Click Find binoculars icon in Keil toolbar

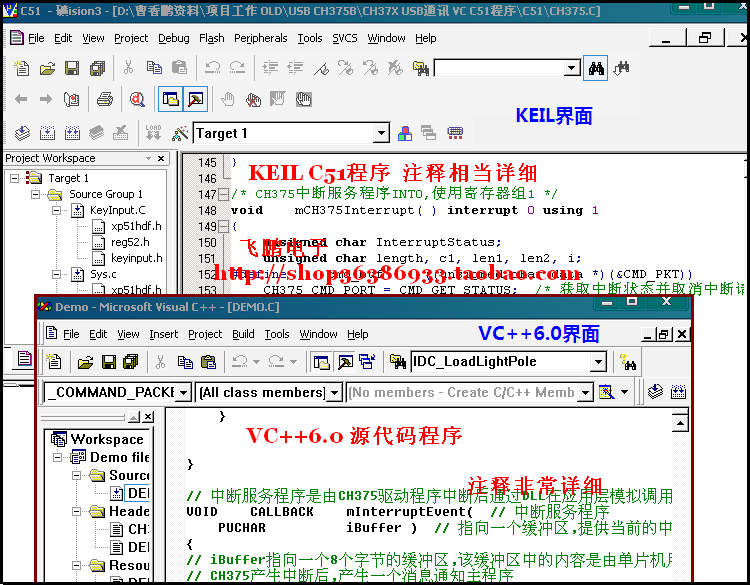tap(596, 68)
